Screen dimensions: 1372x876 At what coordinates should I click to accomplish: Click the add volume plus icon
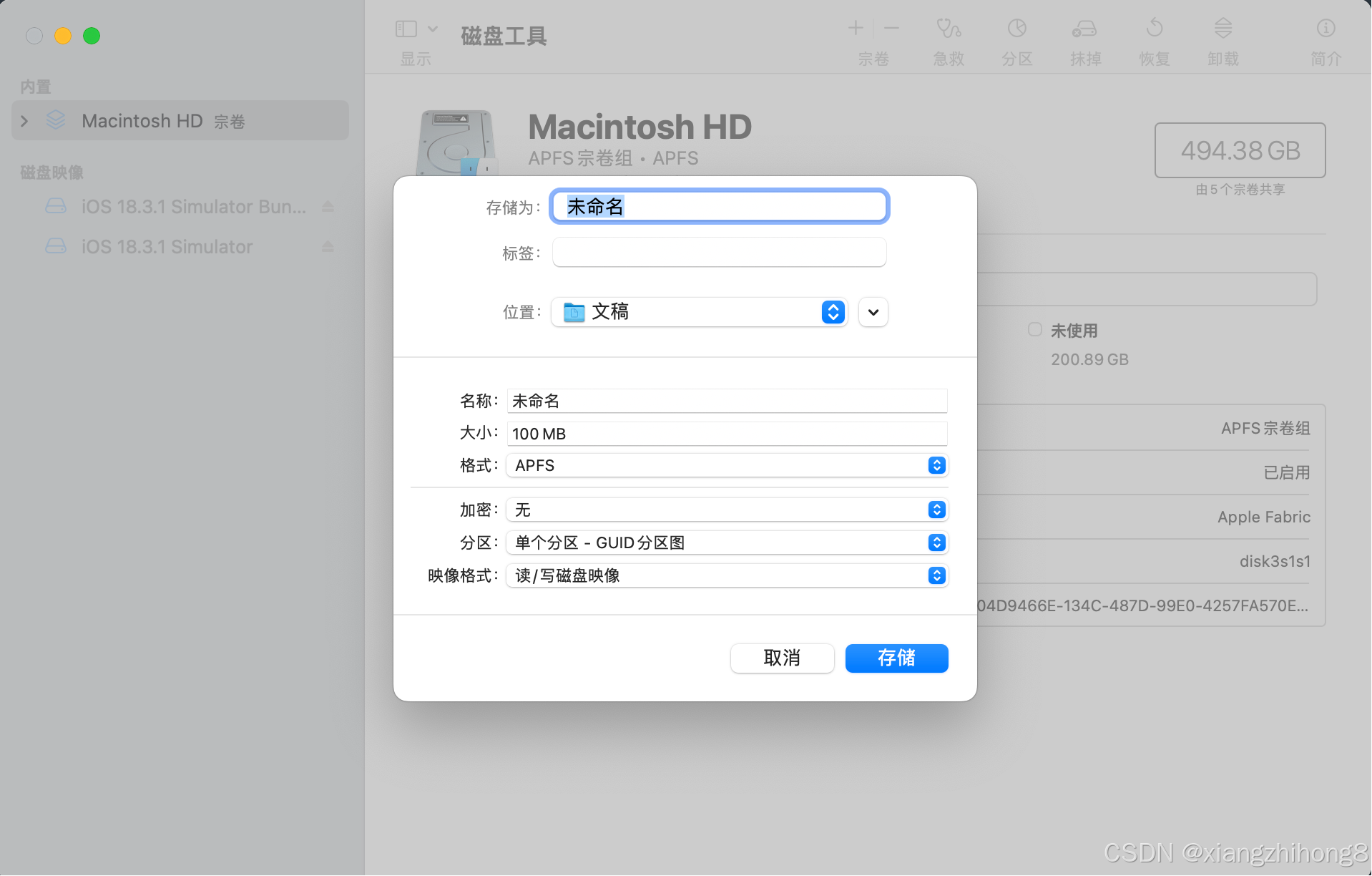tap(856, 28)
